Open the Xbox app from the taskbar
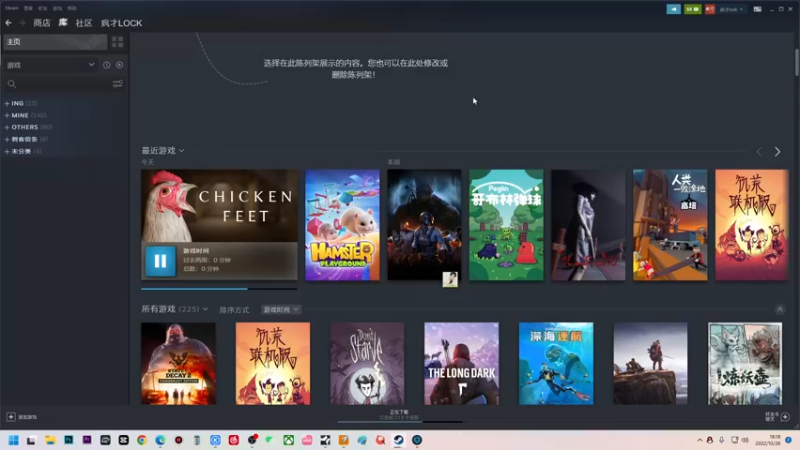800x450 pixels. point(289,440)
